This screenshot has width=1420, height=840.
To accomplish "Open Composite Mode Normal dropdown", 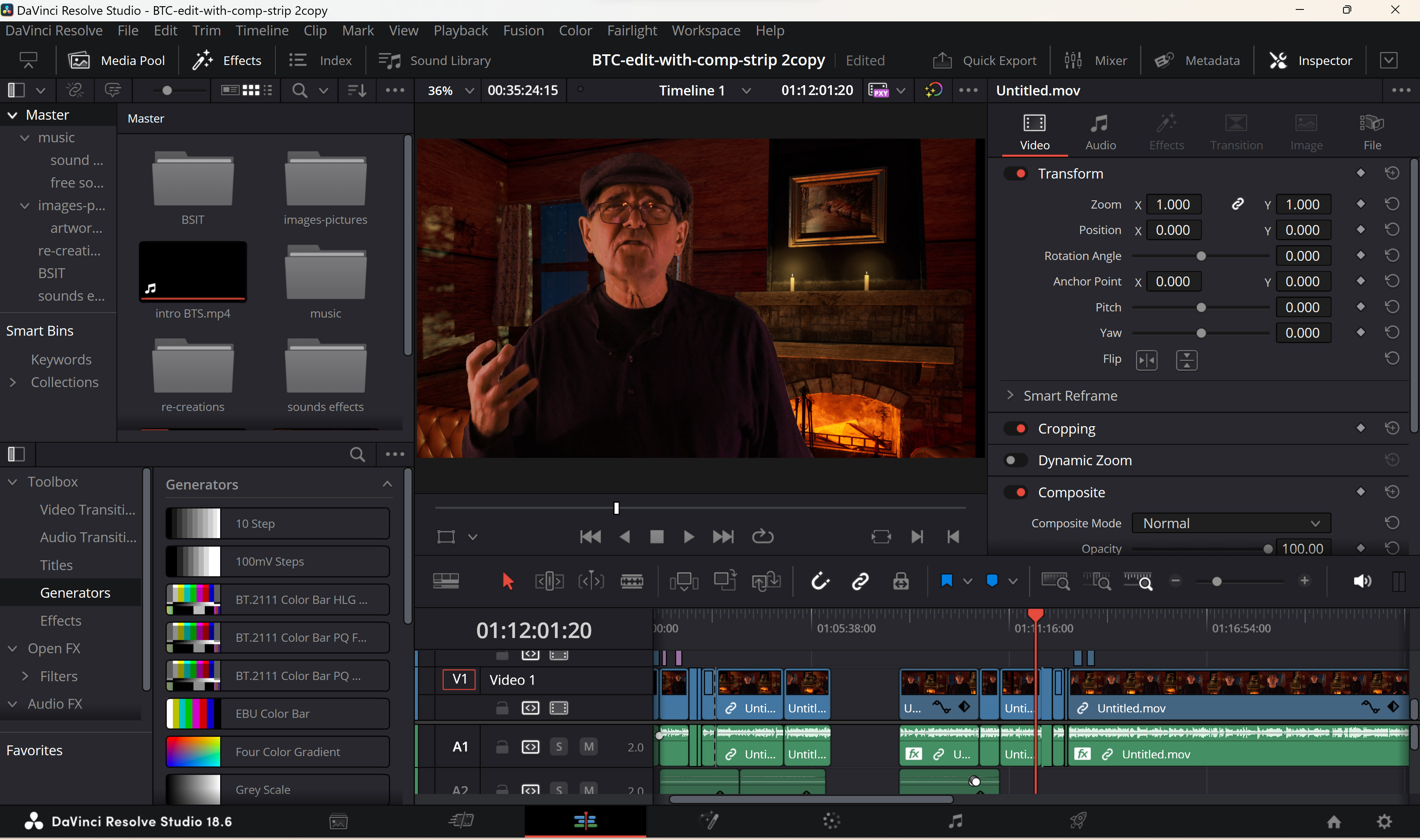I will (1231, 523).
